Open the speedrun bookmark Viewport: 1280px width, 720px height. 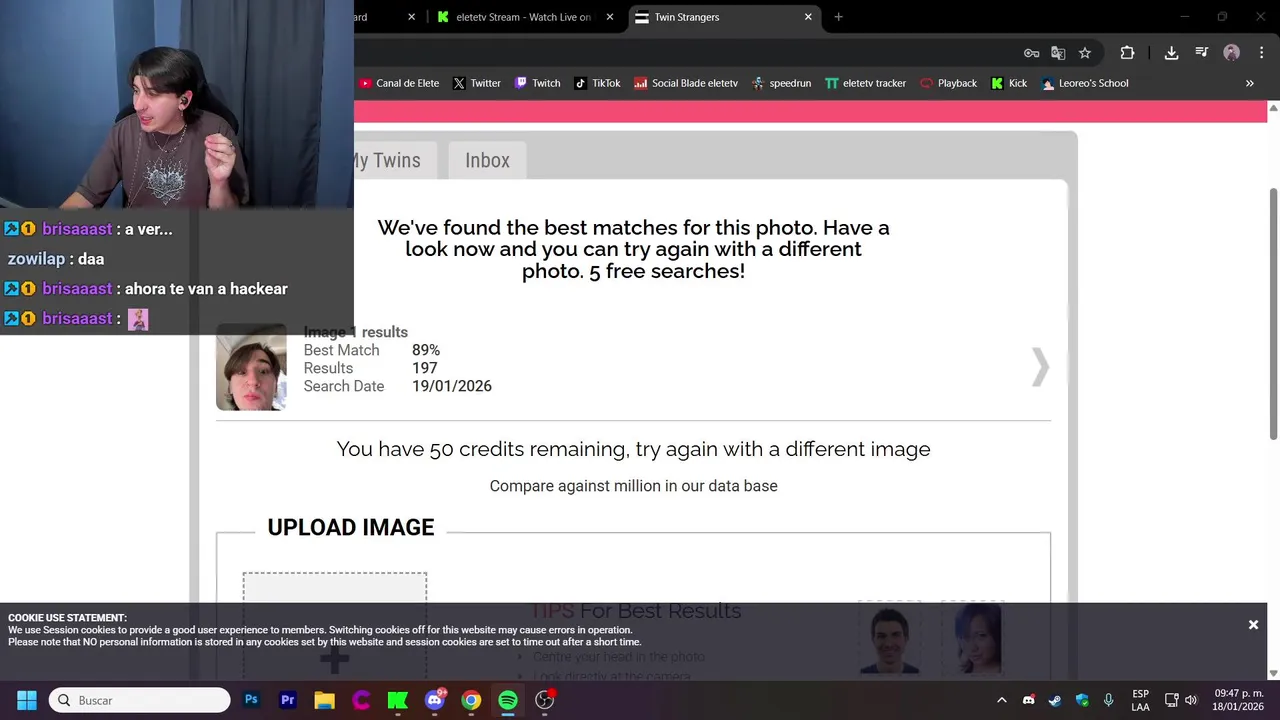(781, 83)
